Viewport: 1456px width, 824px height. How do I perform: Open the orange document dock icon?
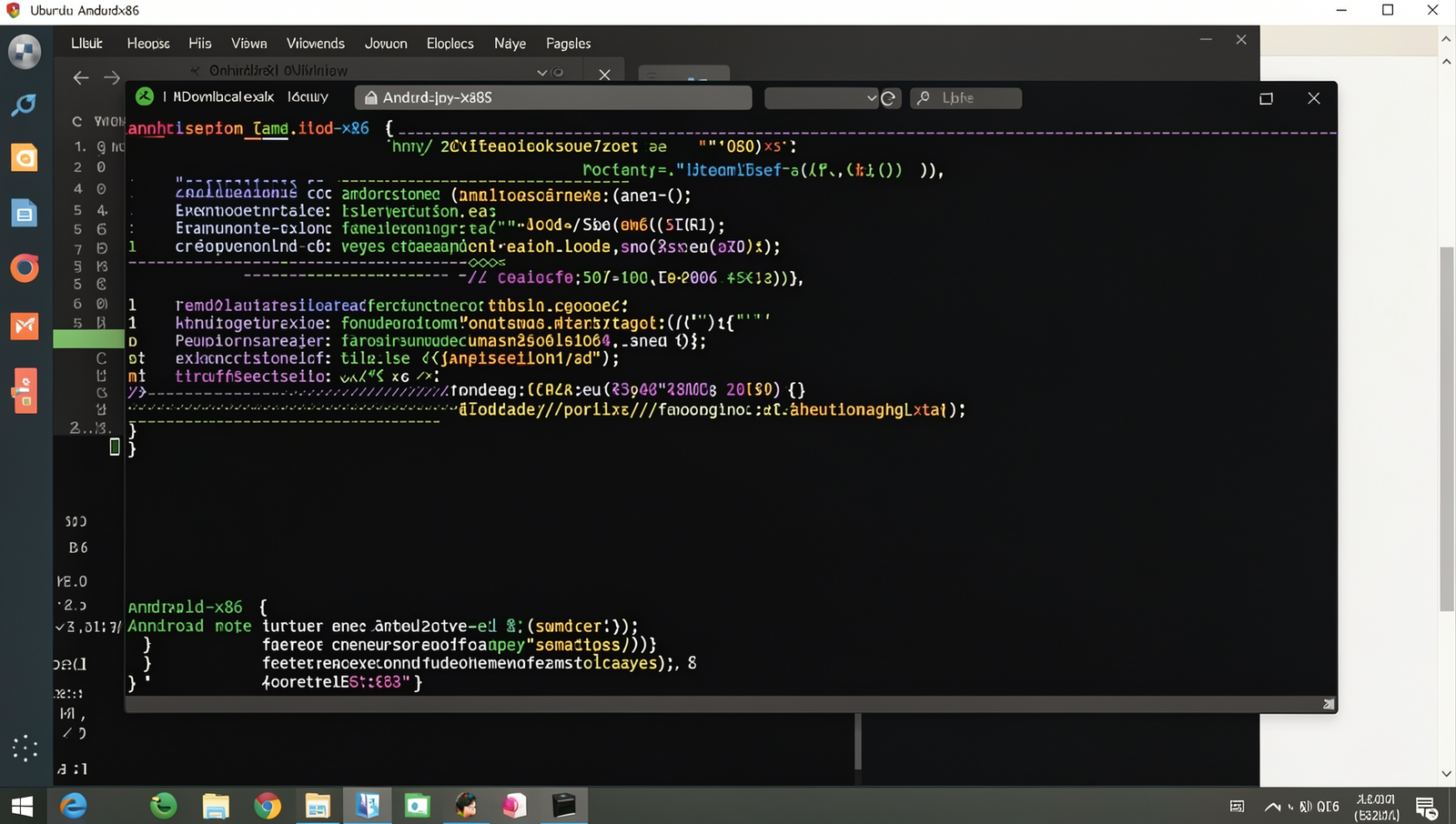point(25,158)
